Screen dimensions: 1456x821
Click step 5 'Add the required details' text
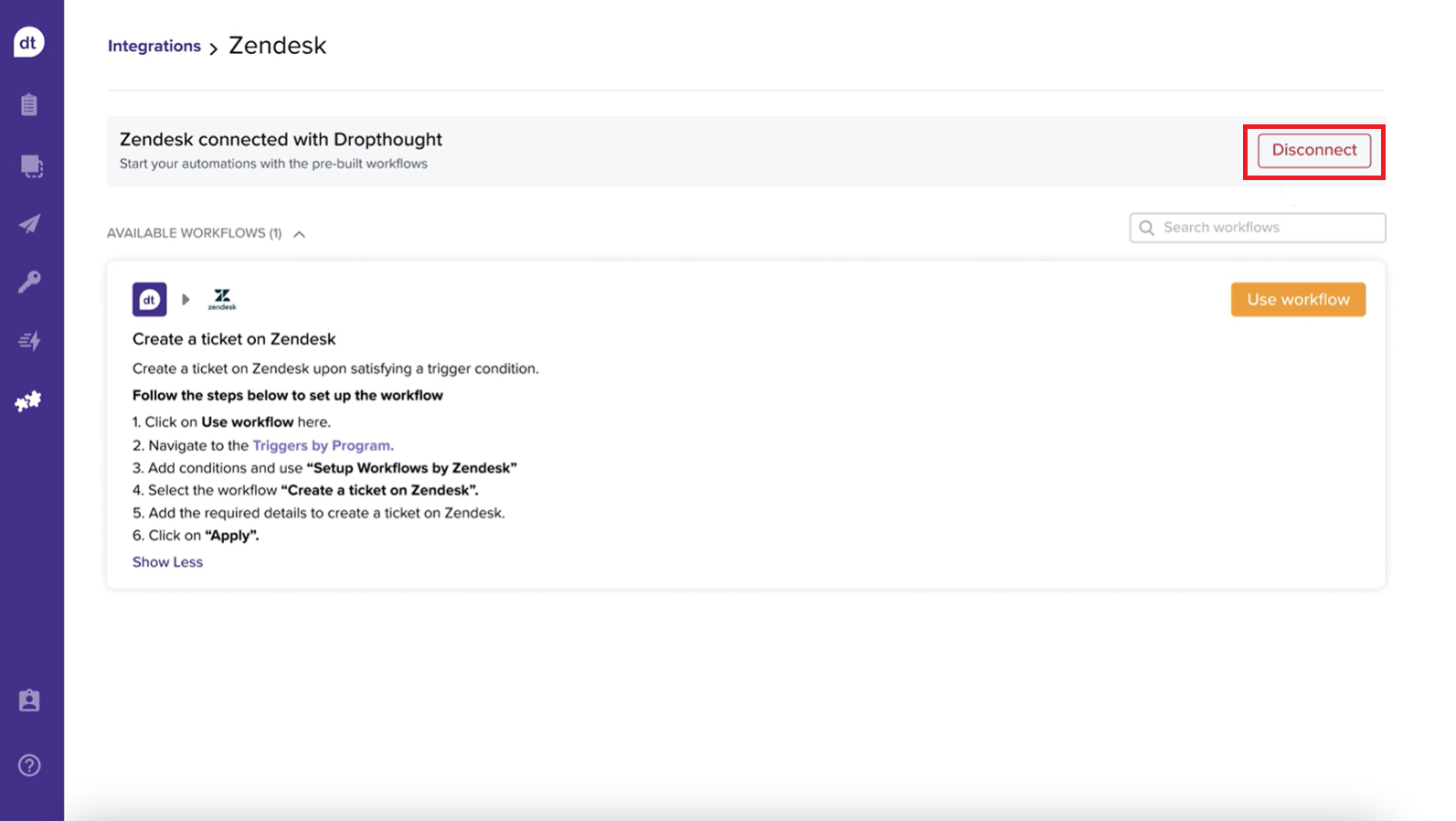pos(318,513)
